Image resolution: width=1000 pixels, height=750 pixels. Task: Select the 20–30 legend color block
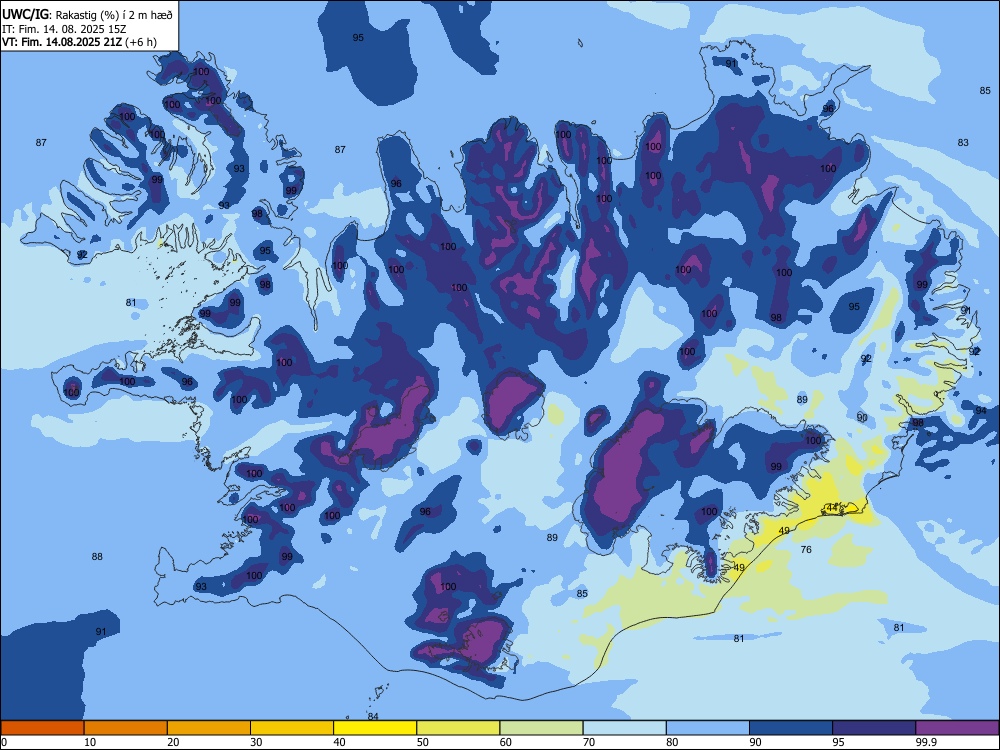point(209,728)
